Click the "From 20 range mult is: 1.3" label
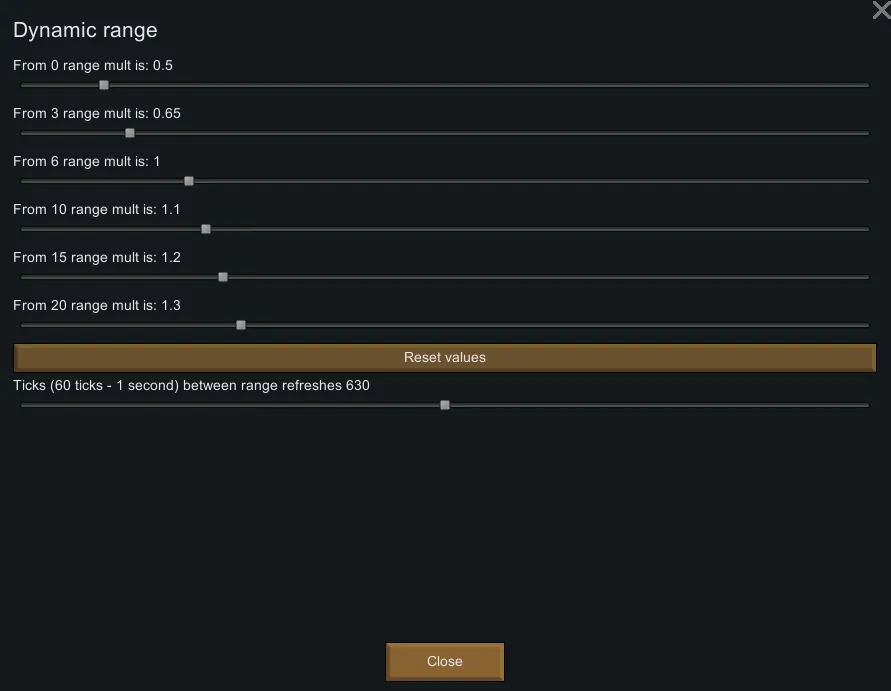The width and height of the screenshot is (891, 691). click(x=97, y=306)
